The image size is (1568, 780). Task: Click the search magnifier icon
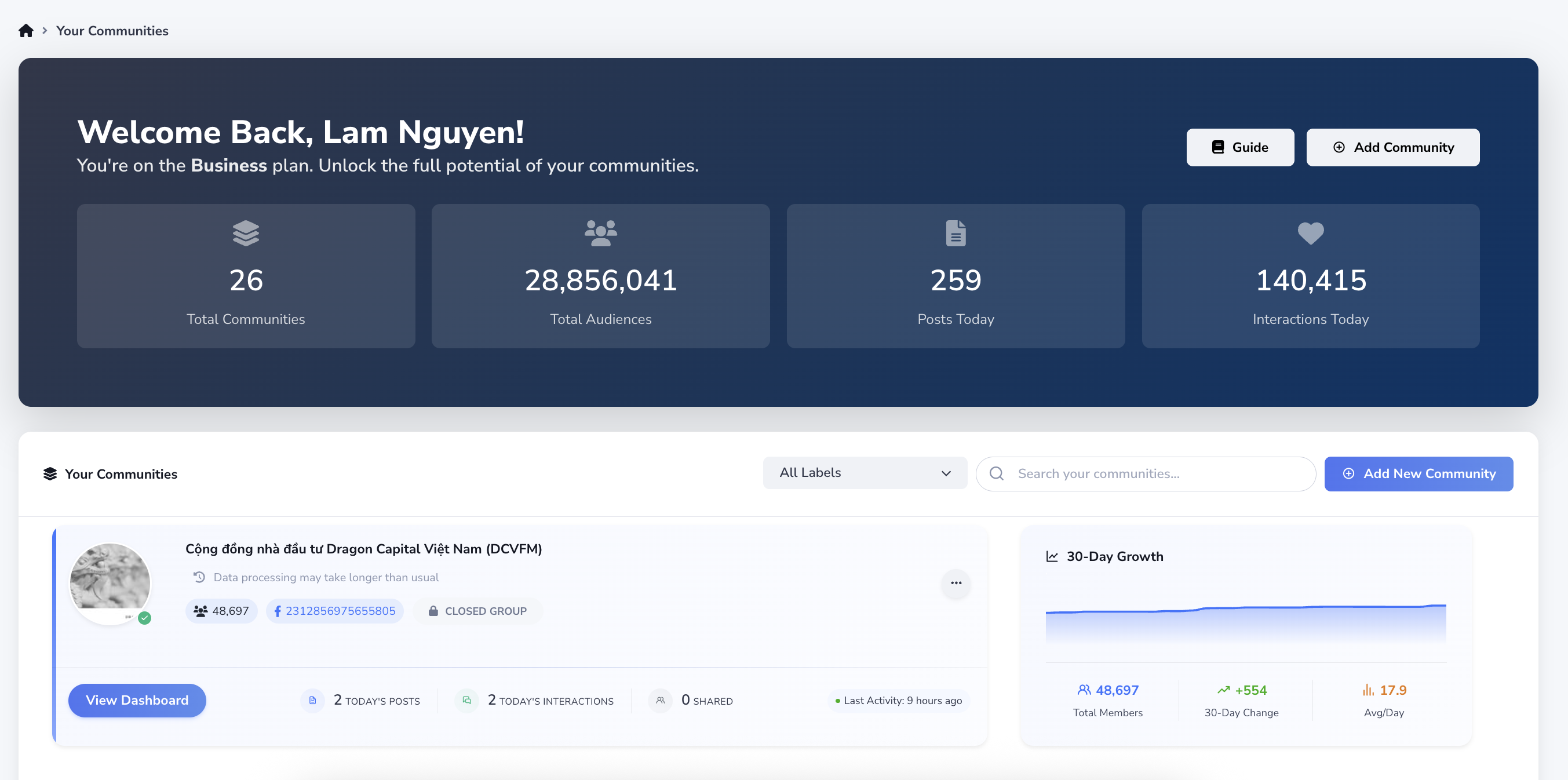[997, 473]
